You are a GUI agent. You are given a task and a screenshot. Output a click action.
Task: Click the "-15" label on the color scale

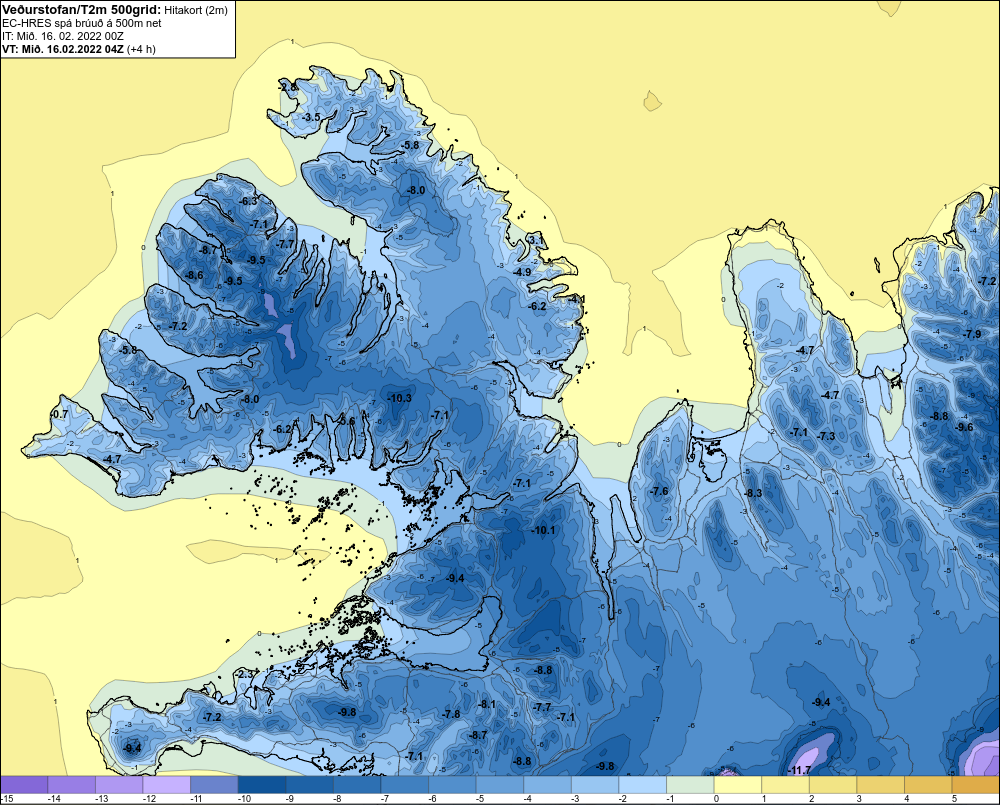[8, 799]
